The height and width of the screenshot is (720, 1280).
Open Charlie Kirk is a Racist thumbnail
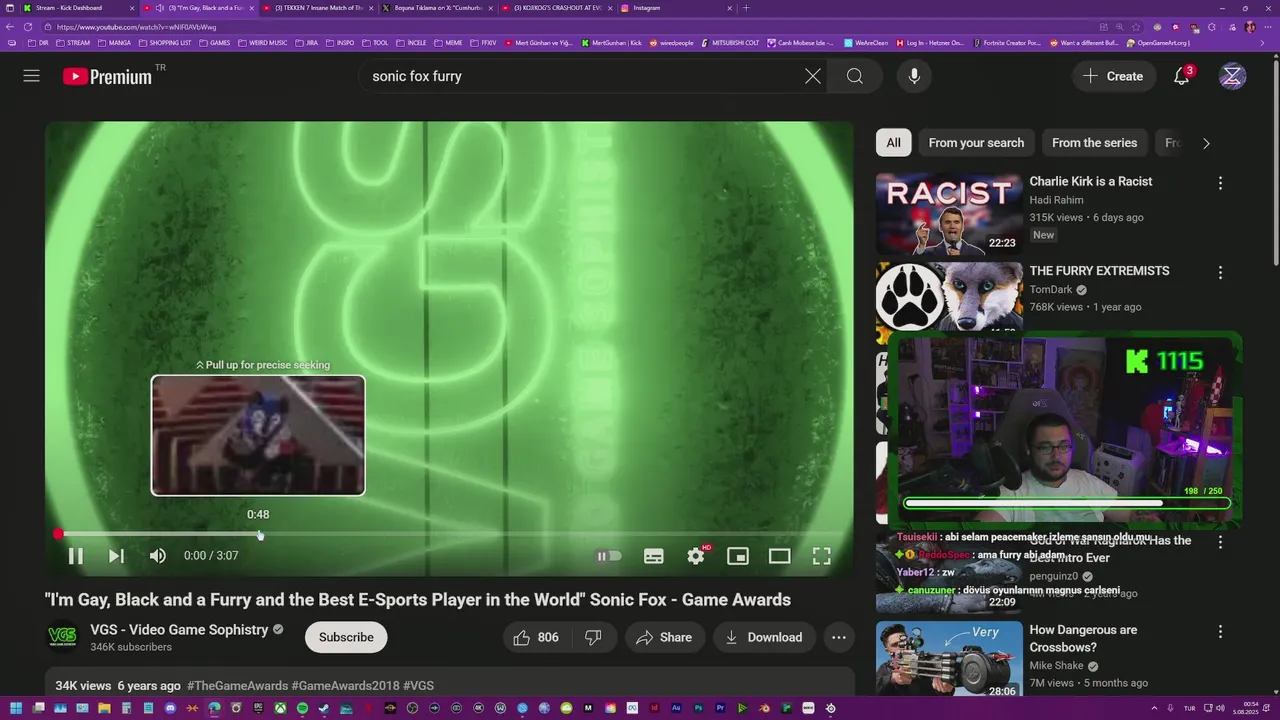click(949, 214)
